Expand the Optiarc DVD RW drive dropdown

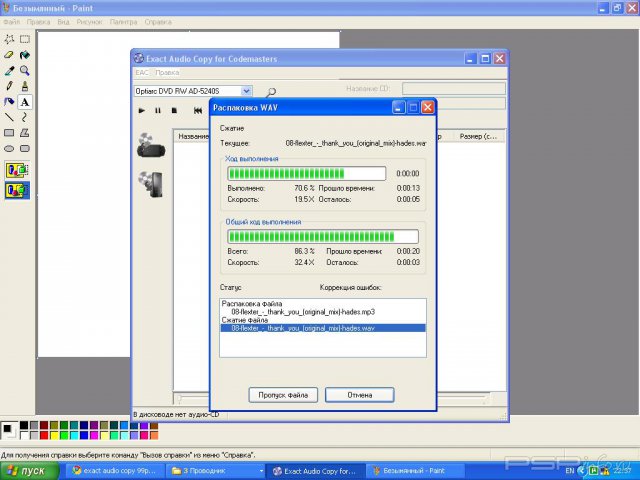[247, 91]
